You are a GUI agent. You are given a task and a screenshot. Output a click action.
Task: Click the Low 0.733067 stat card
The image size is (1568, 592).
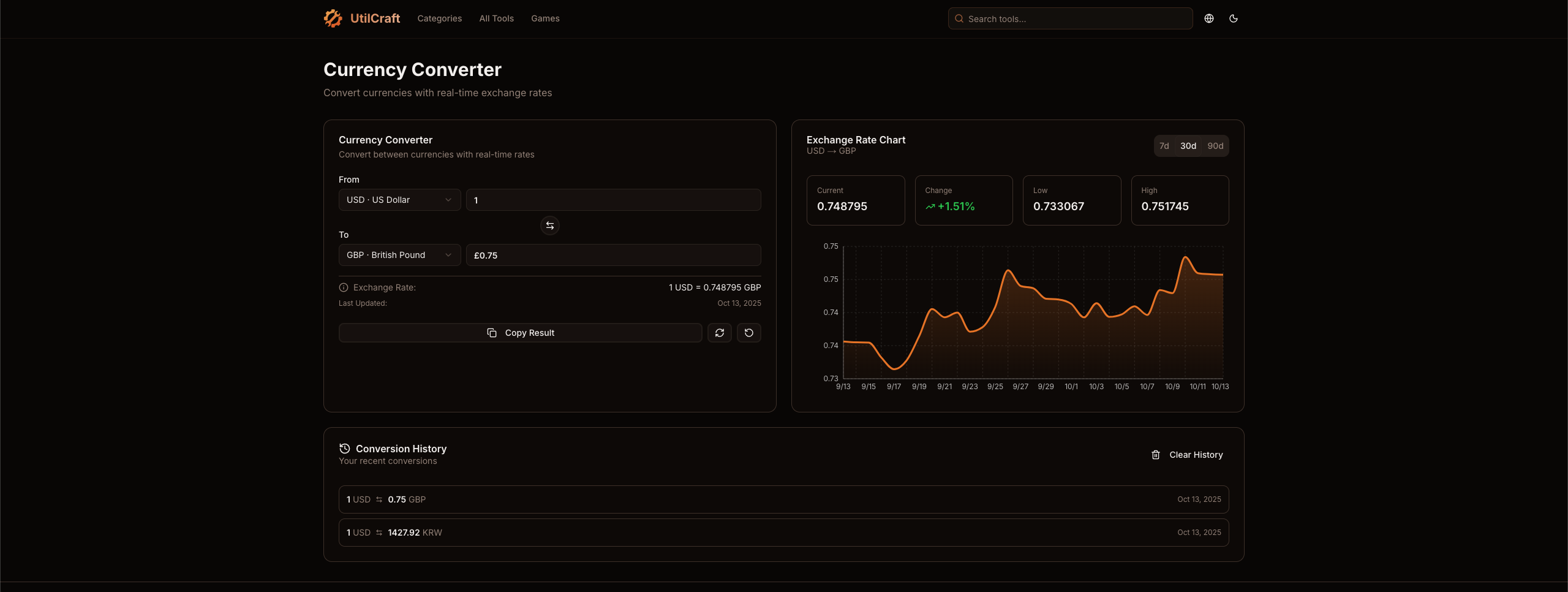[1072, 200]
